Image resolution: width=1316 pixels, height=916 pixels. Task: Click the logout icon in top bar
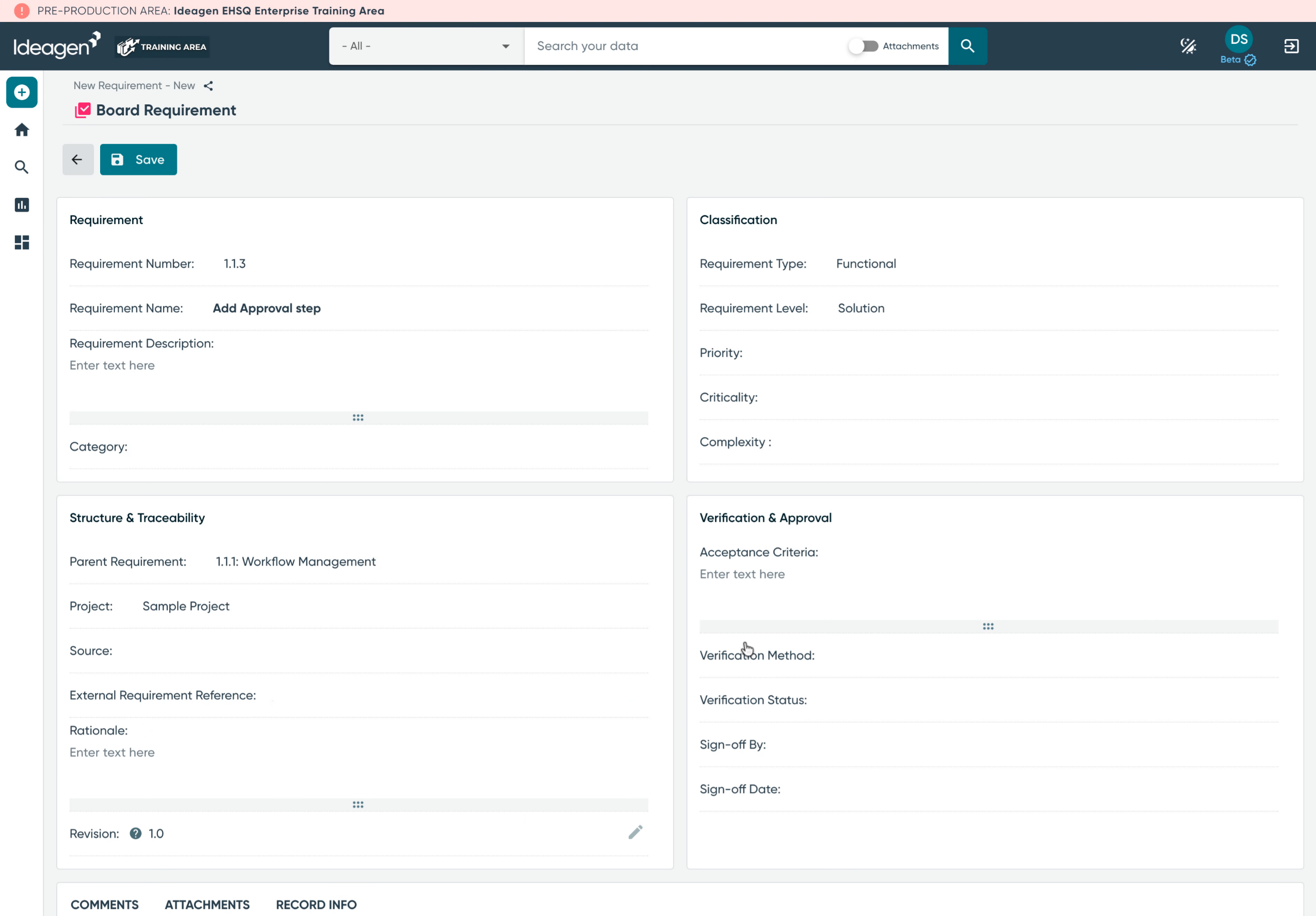[x=1291, y=46]
